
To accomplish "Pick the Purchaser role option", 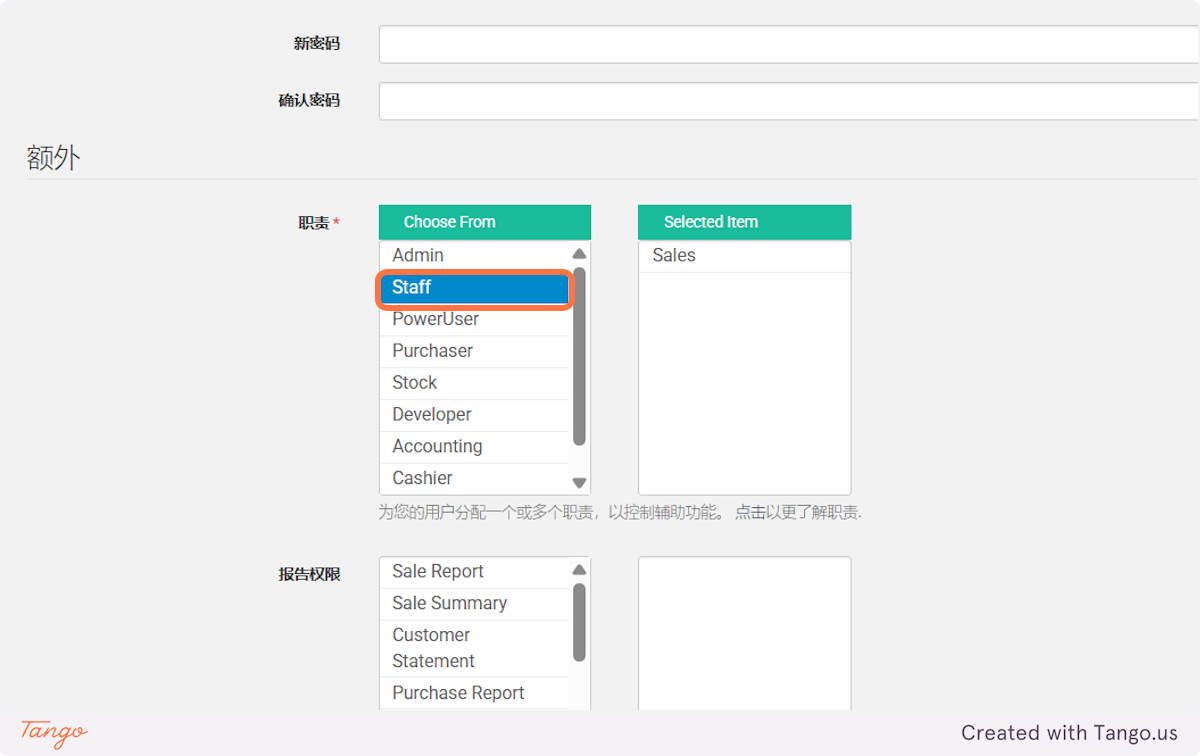I will coord(474,352).
